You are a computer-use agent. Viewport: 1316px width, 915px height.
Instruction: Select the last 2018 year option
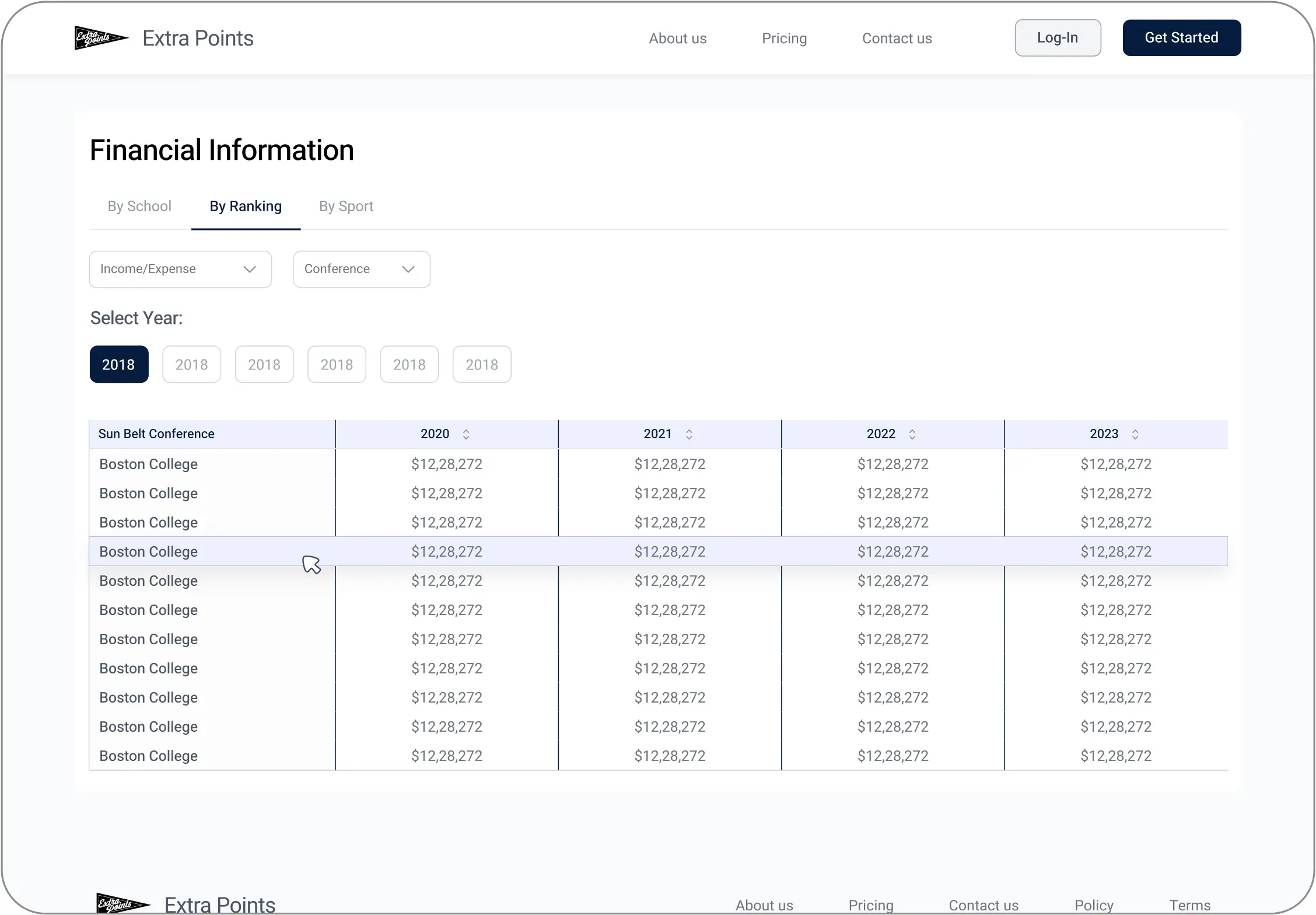click(482, 364)
